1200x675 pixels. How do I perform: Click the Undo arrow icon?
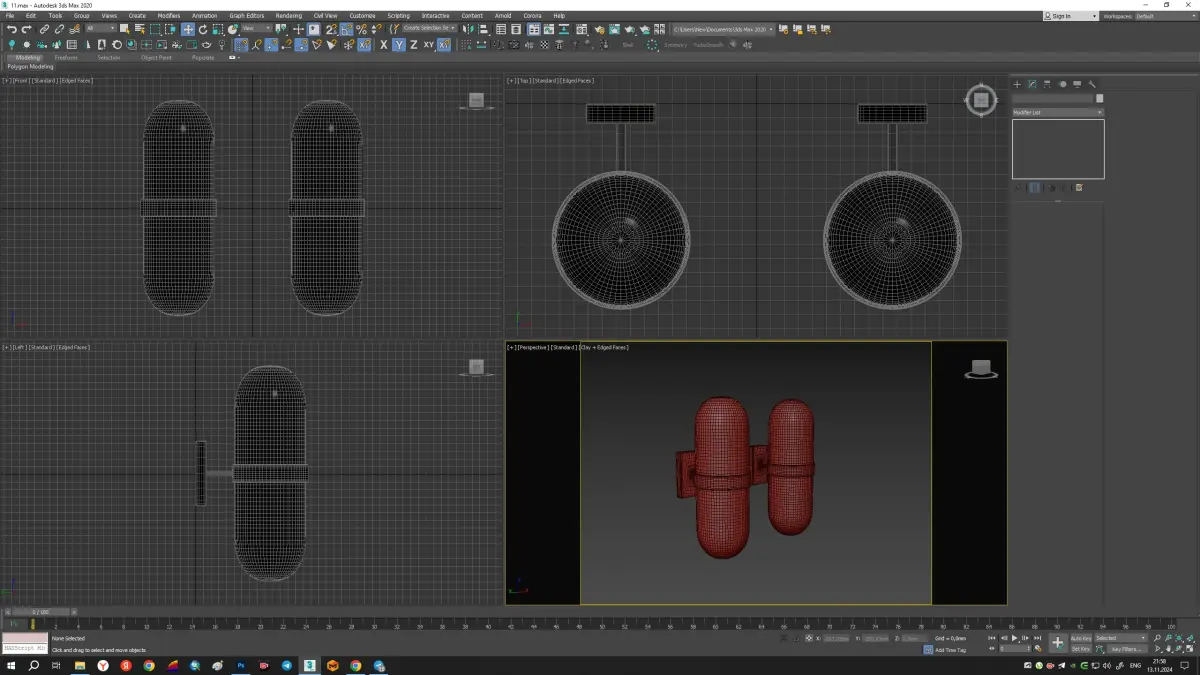point(11,30)
